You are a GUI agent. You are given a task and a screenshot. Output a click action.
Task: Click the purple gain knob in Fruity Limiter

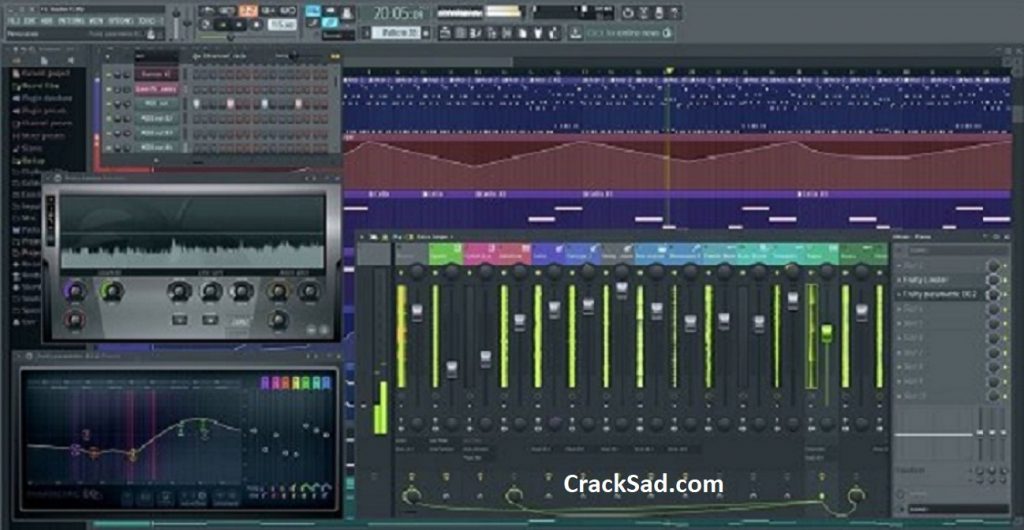[75, 290]
